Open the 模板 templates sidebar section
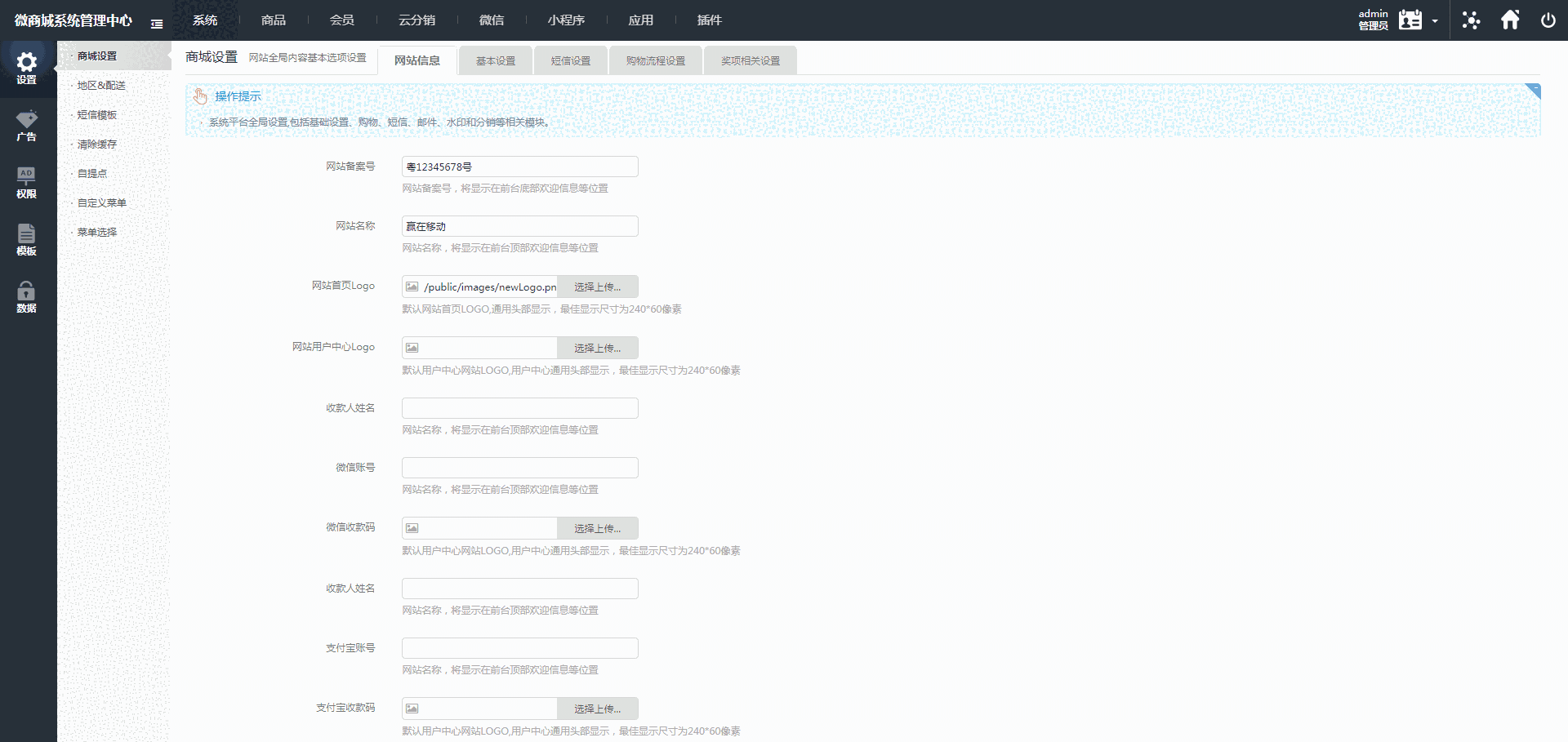 click(x=27, y=241)
